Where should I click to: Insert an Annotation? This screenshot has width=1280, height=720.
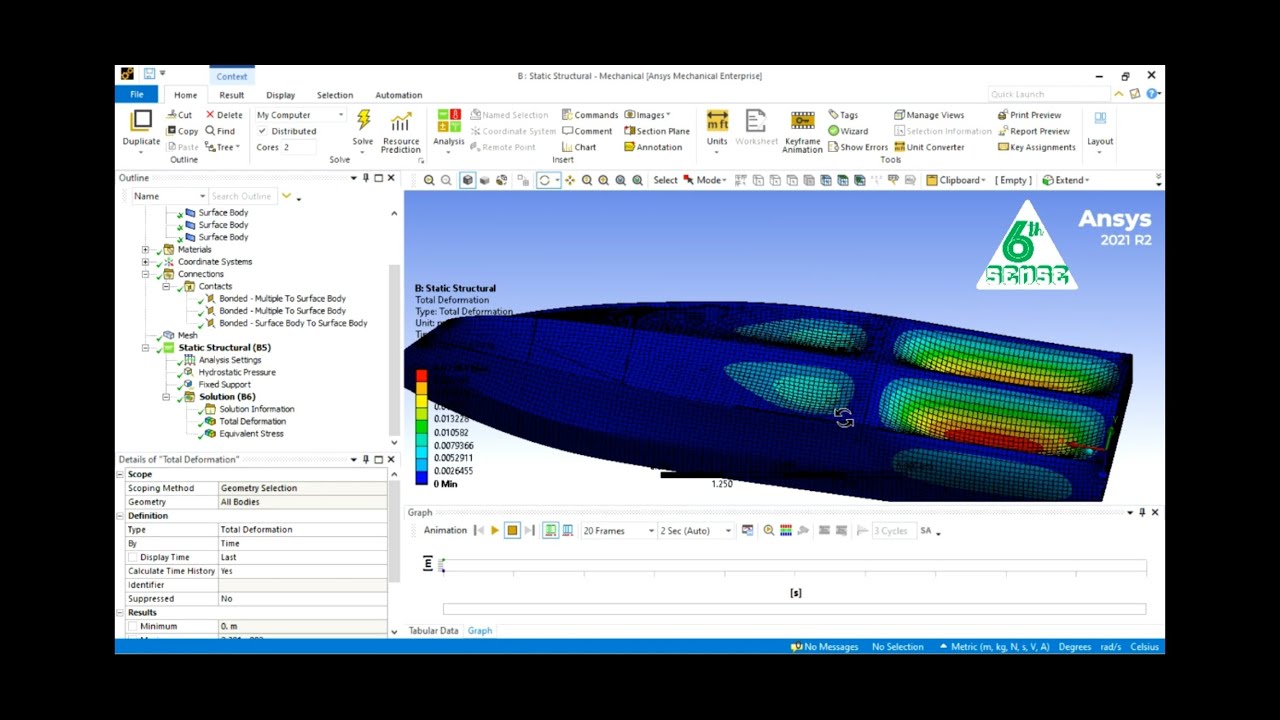[653, 147]
